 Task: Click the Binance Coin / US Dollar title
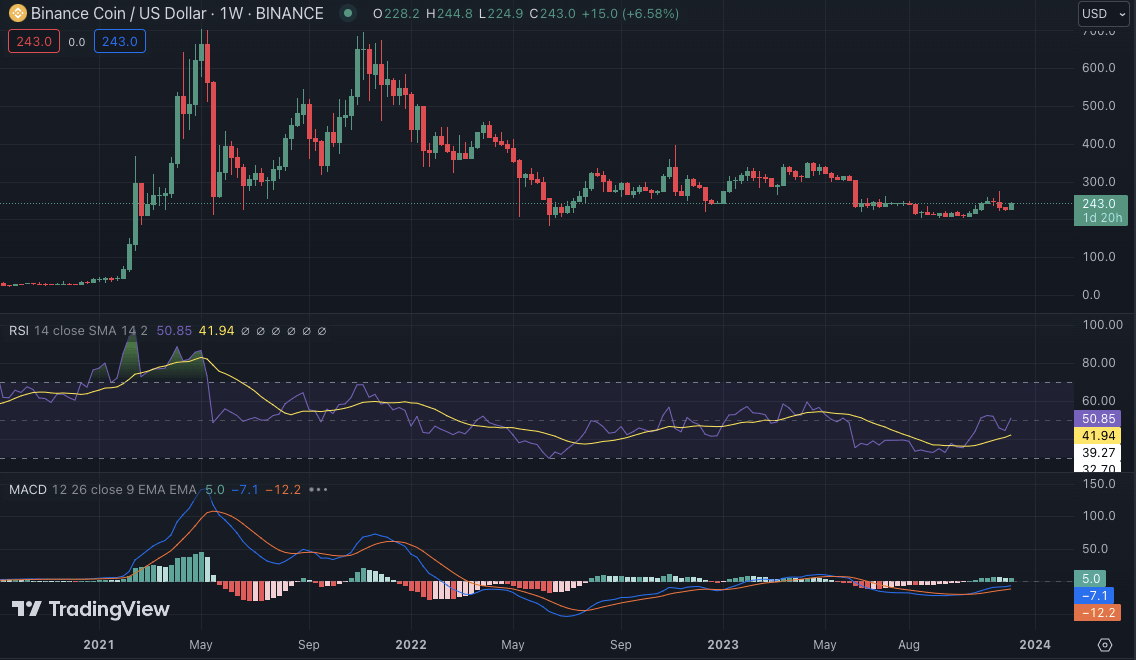(128, 14)
